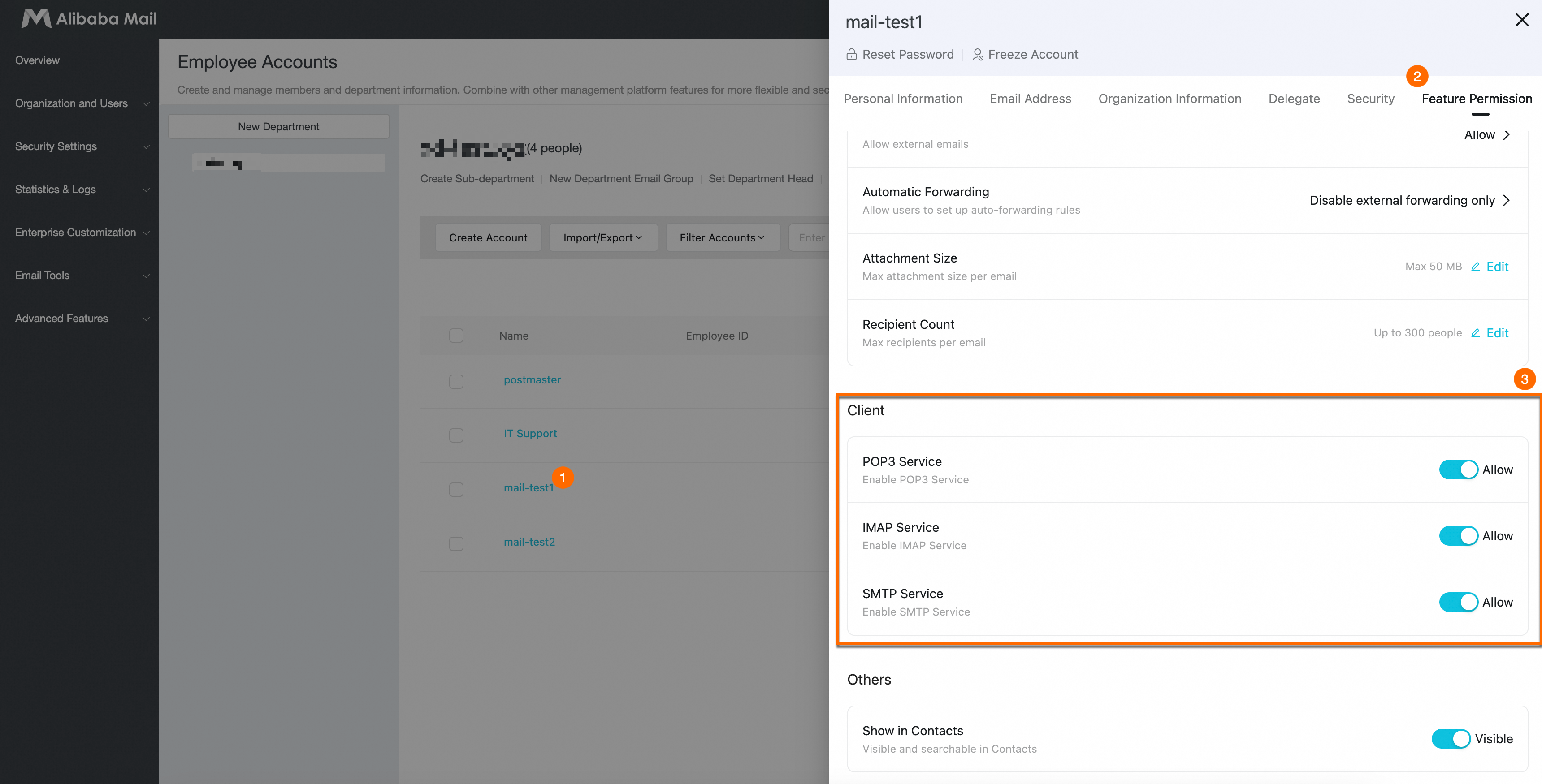
Task: Open the Automatic Forwarding chevron arrow
Action: [x=1506, y=201]
